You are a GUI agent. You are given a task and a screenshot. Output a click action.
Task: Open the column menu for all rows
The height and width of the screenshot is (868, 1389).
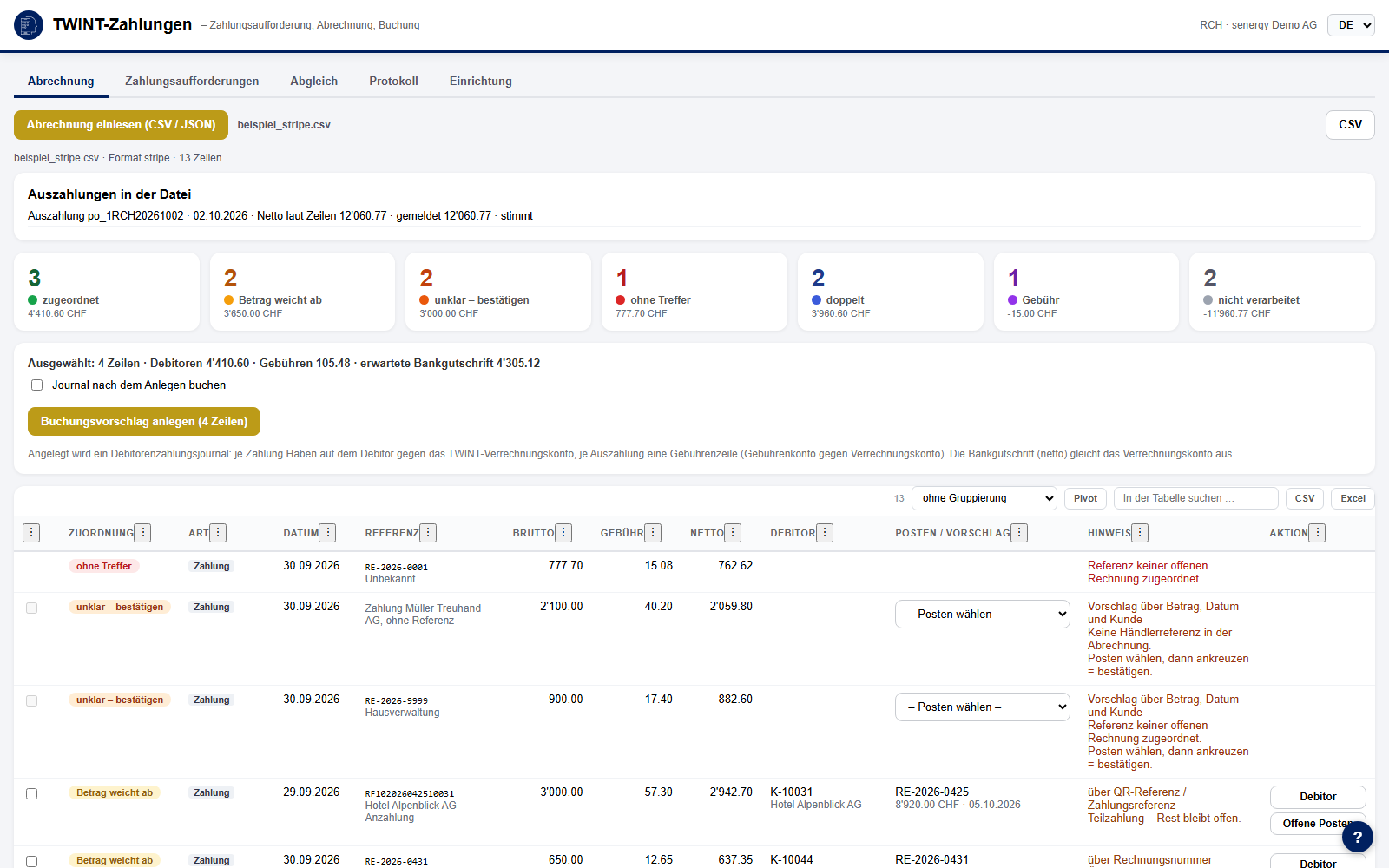click(x=31, y=533)
